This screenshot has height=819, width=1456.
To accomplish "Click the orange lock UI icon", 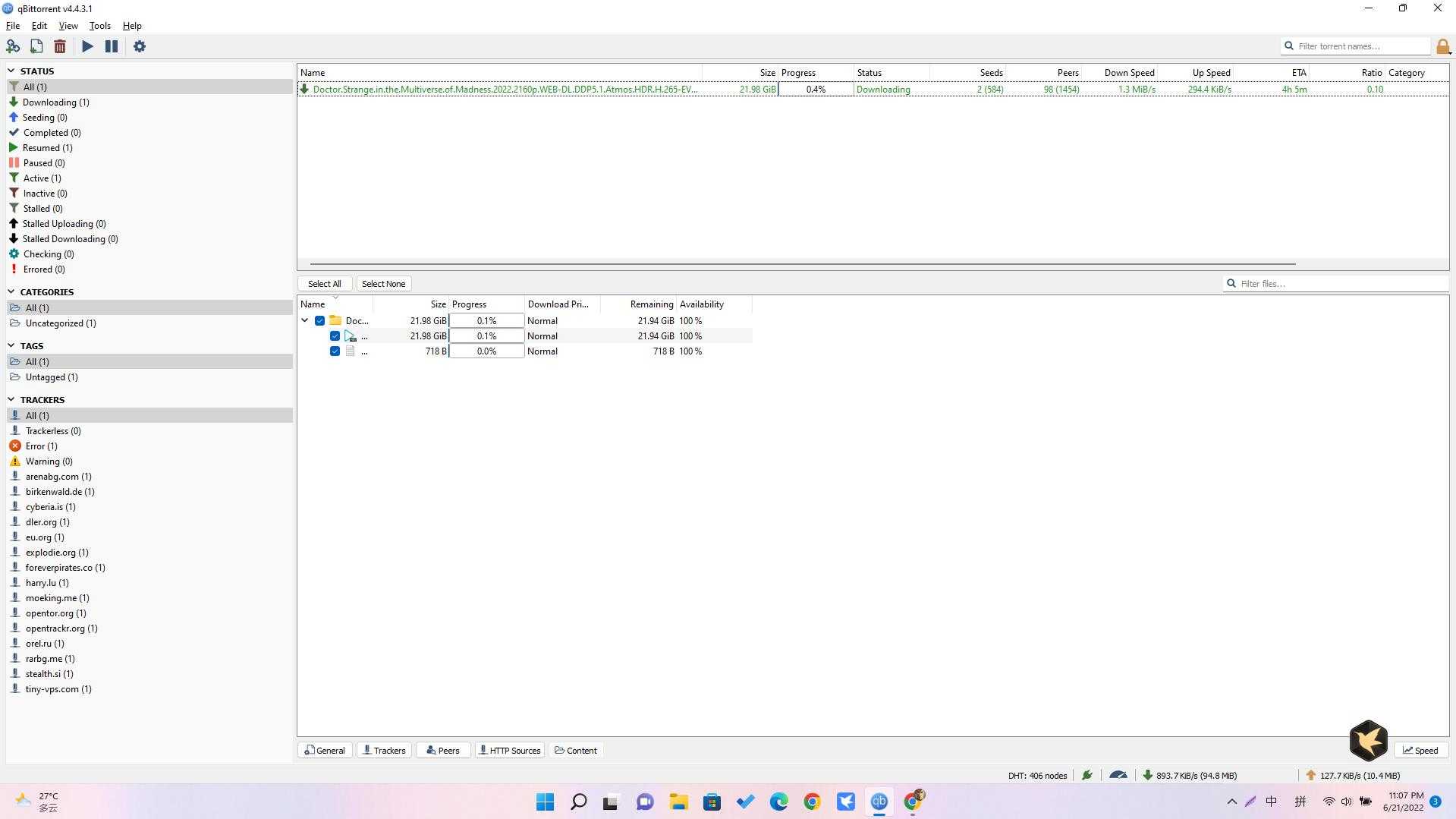I will (1442, 47).
